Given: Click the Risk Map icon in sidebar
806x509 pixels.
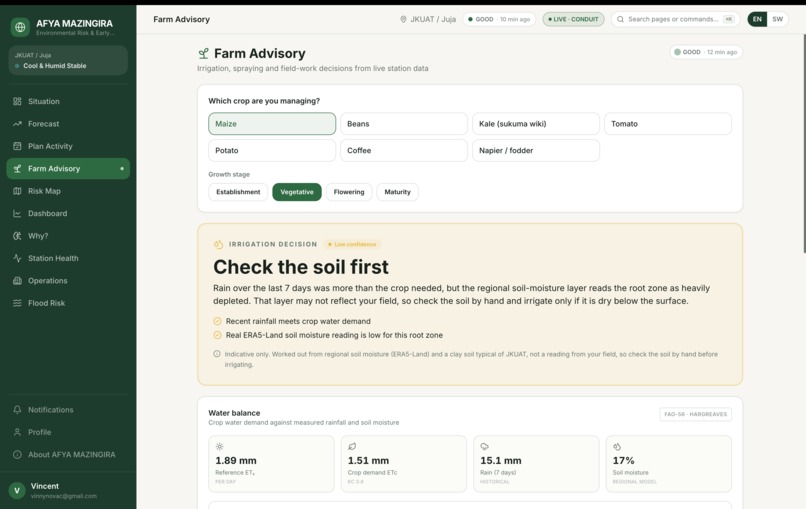Looking at the screenshot, I should (17, 191).
